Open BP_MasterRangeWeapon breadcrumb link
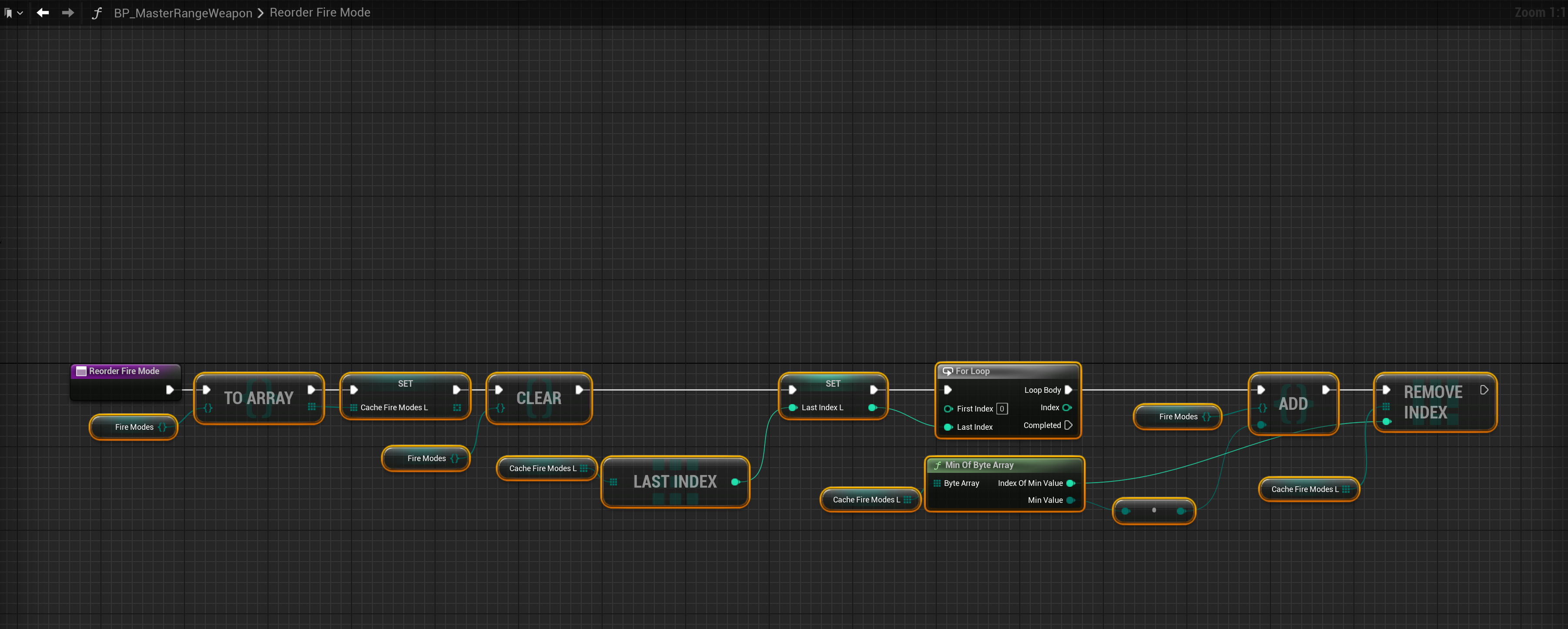Viewport: 1568px width, 629px height. [x=183, y=13]
